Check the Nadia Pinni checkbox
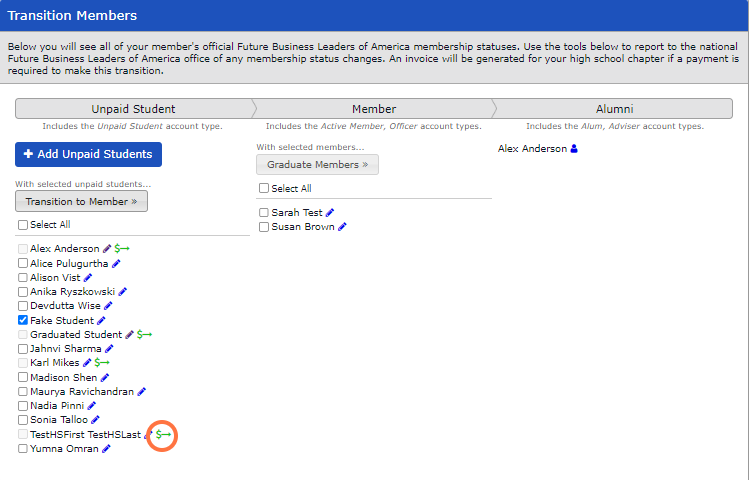 click(x=23, y=406)
